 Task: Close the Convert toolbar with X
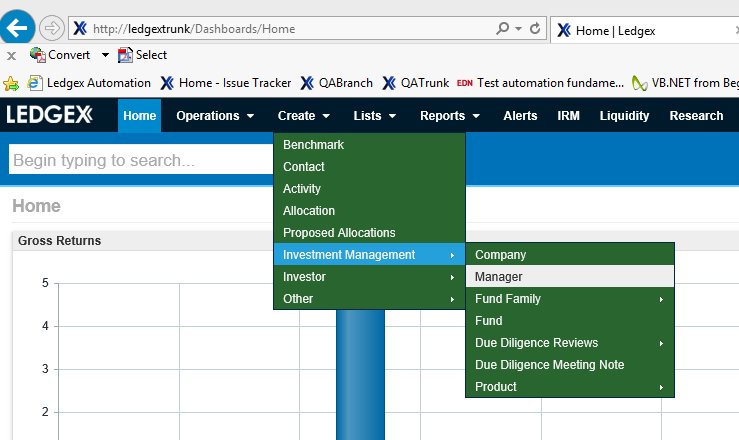[x=12, y=56]
